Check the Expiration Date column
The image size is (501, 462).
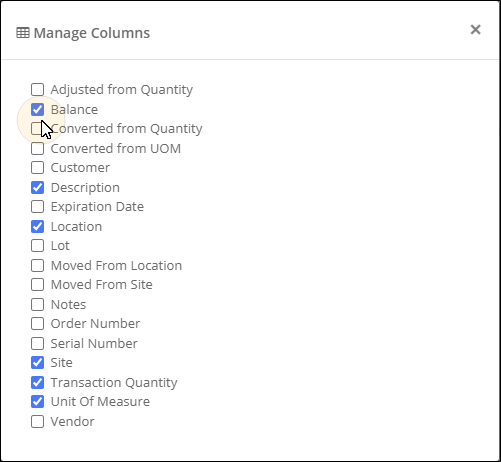pyautogui.click(x=37, y=207)
